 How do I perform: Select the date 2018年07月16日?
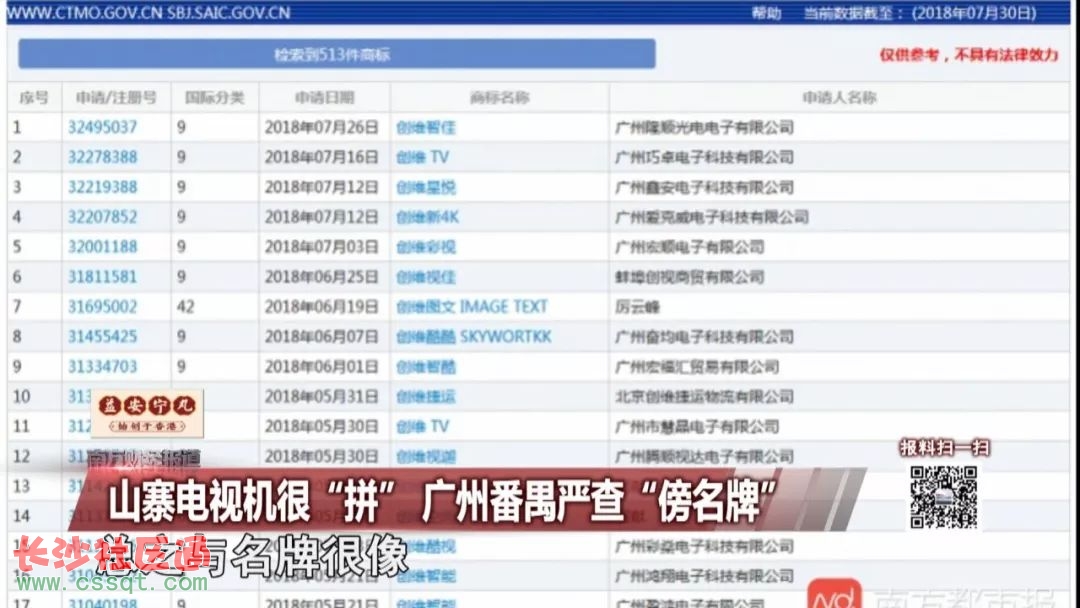coord(322,157)
